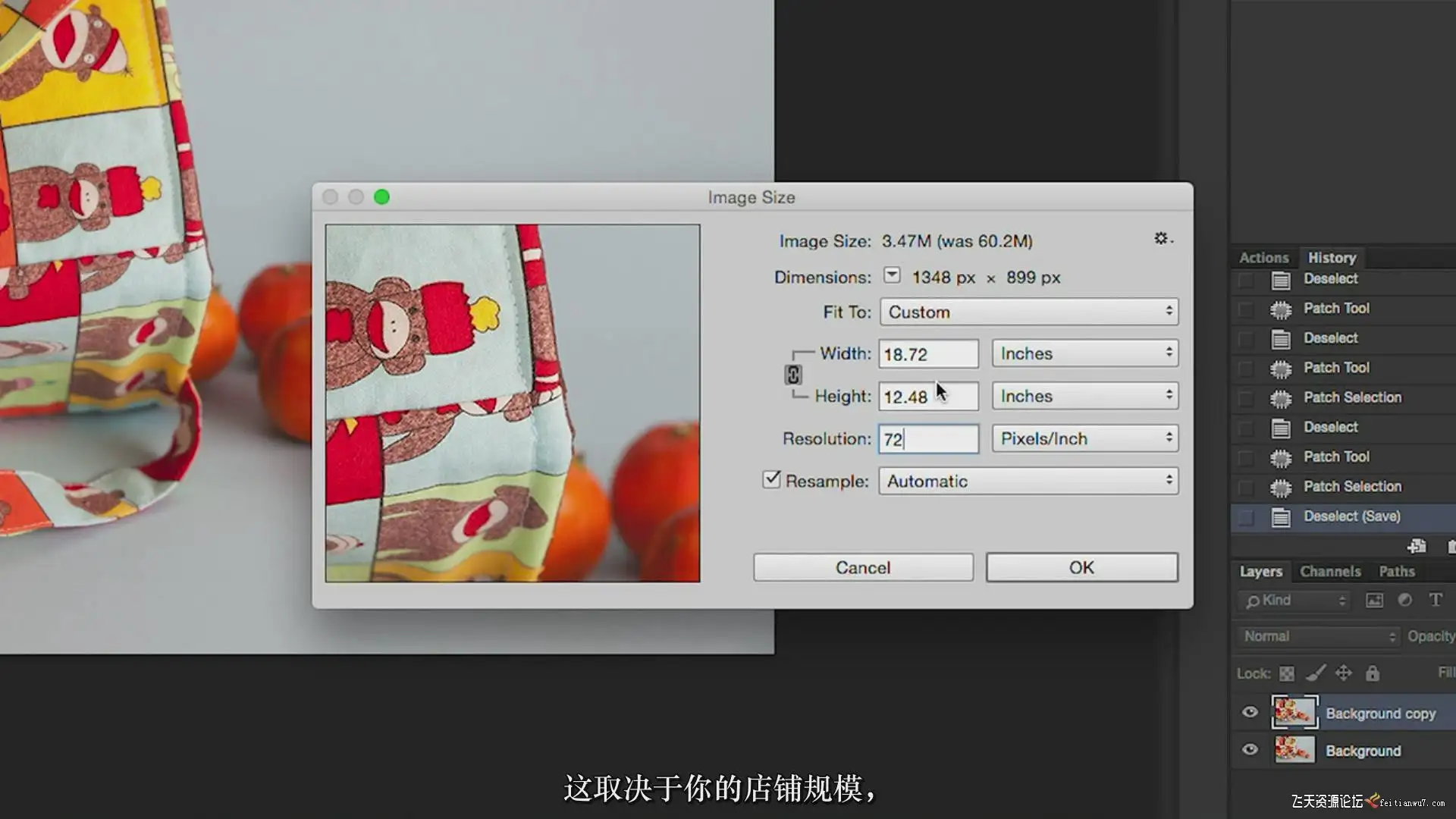Click the lock all padlock icon
The height and width of the screenshot is (819, 1456).
point(1373,673)
